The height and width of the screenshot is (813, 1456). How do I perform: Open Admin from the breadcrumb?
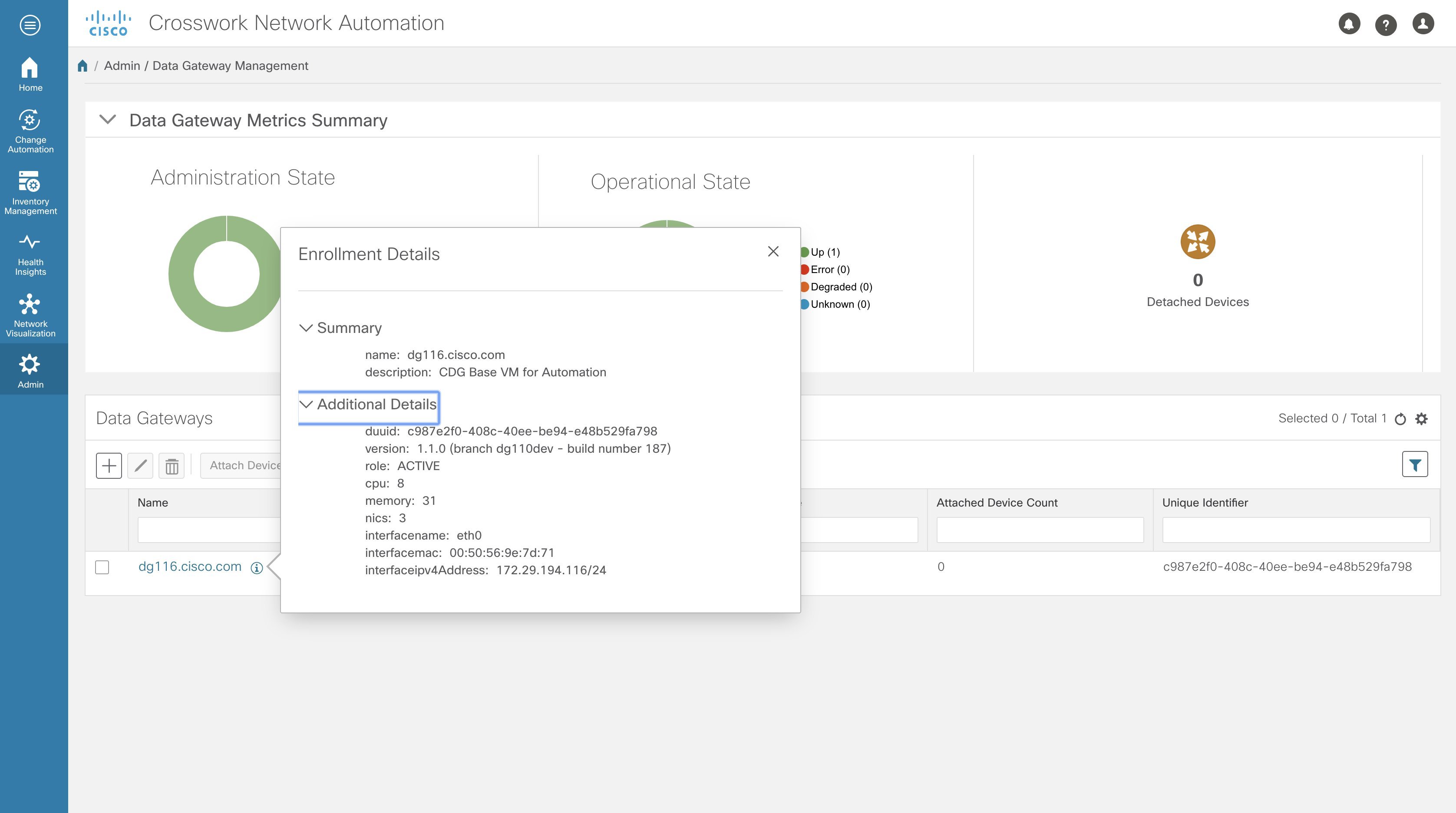click(122, 65)
